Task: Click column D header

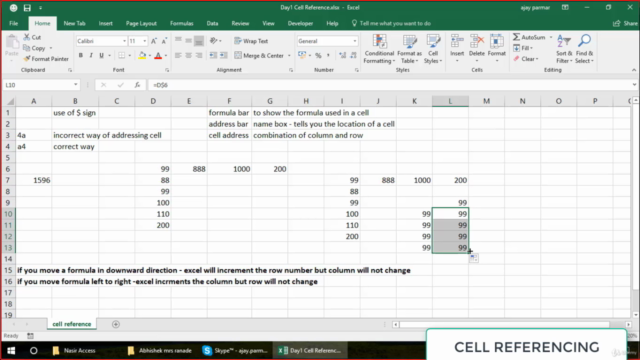Action: click(x=153, y=101)
